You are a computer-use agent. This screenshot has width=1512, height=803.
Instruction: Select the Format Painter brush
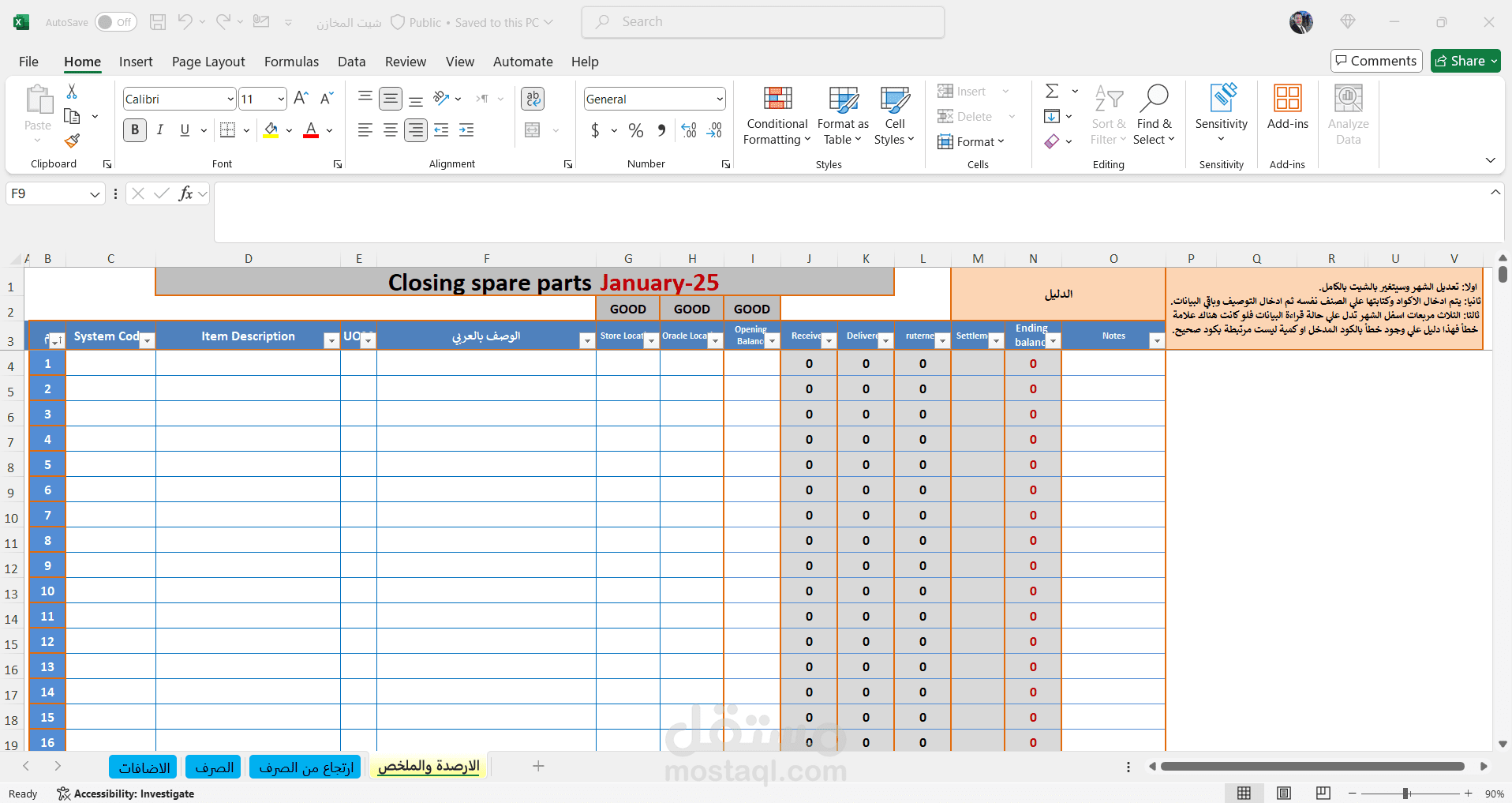tap(72, 141)
